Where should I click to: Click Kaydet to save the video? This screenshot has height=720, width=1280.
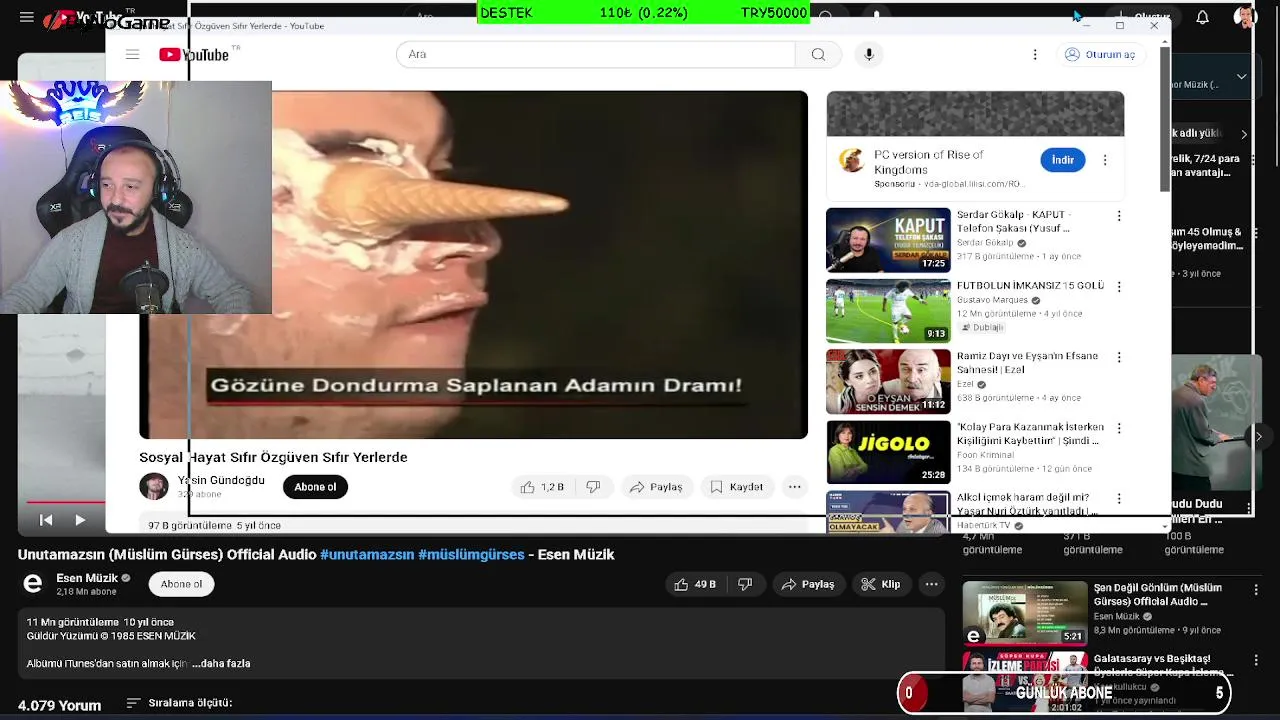(737, 487)
